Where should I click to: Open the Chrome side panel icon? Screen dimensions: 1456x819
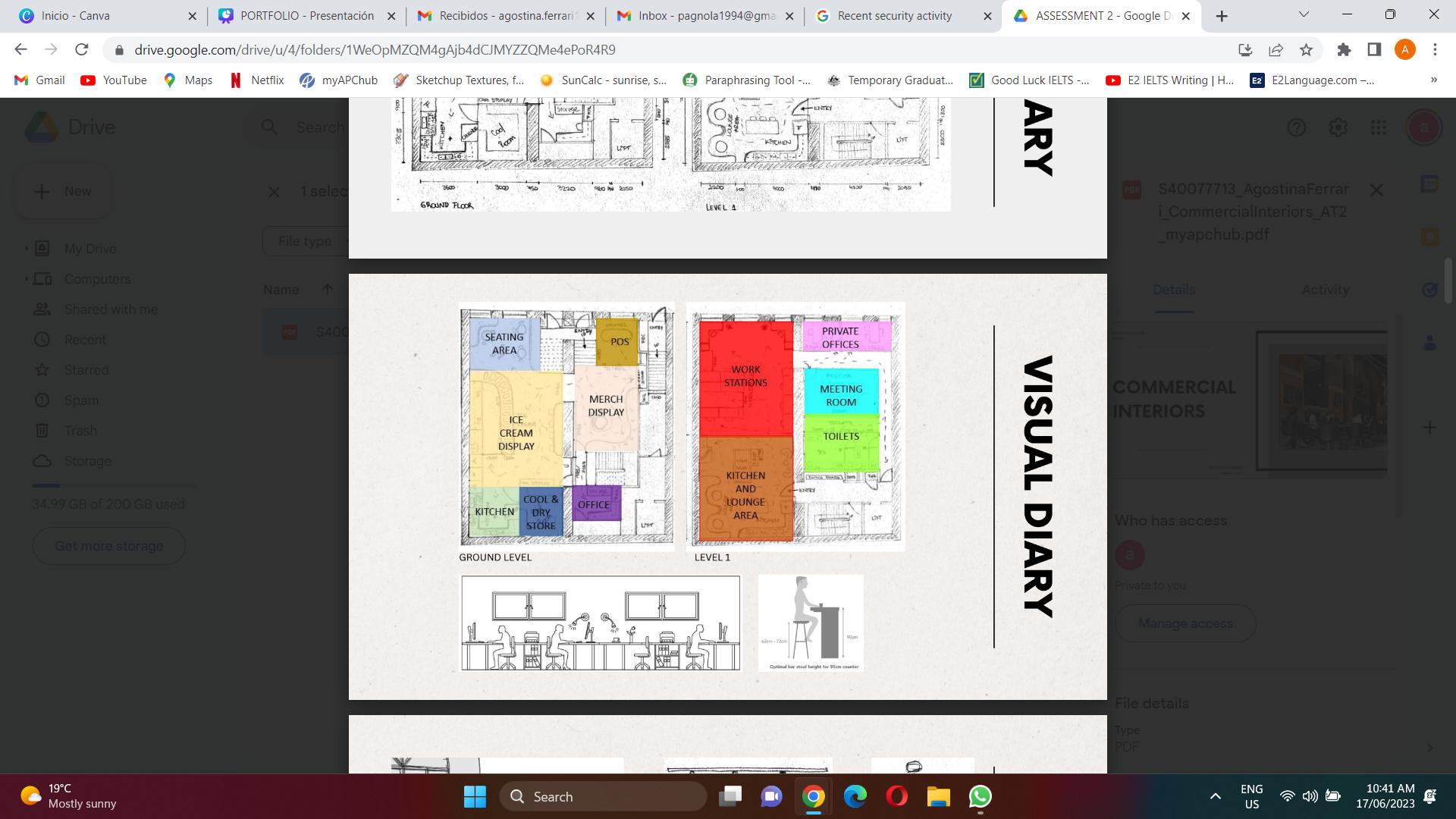pyautogui.click(x=1374, y=50)
